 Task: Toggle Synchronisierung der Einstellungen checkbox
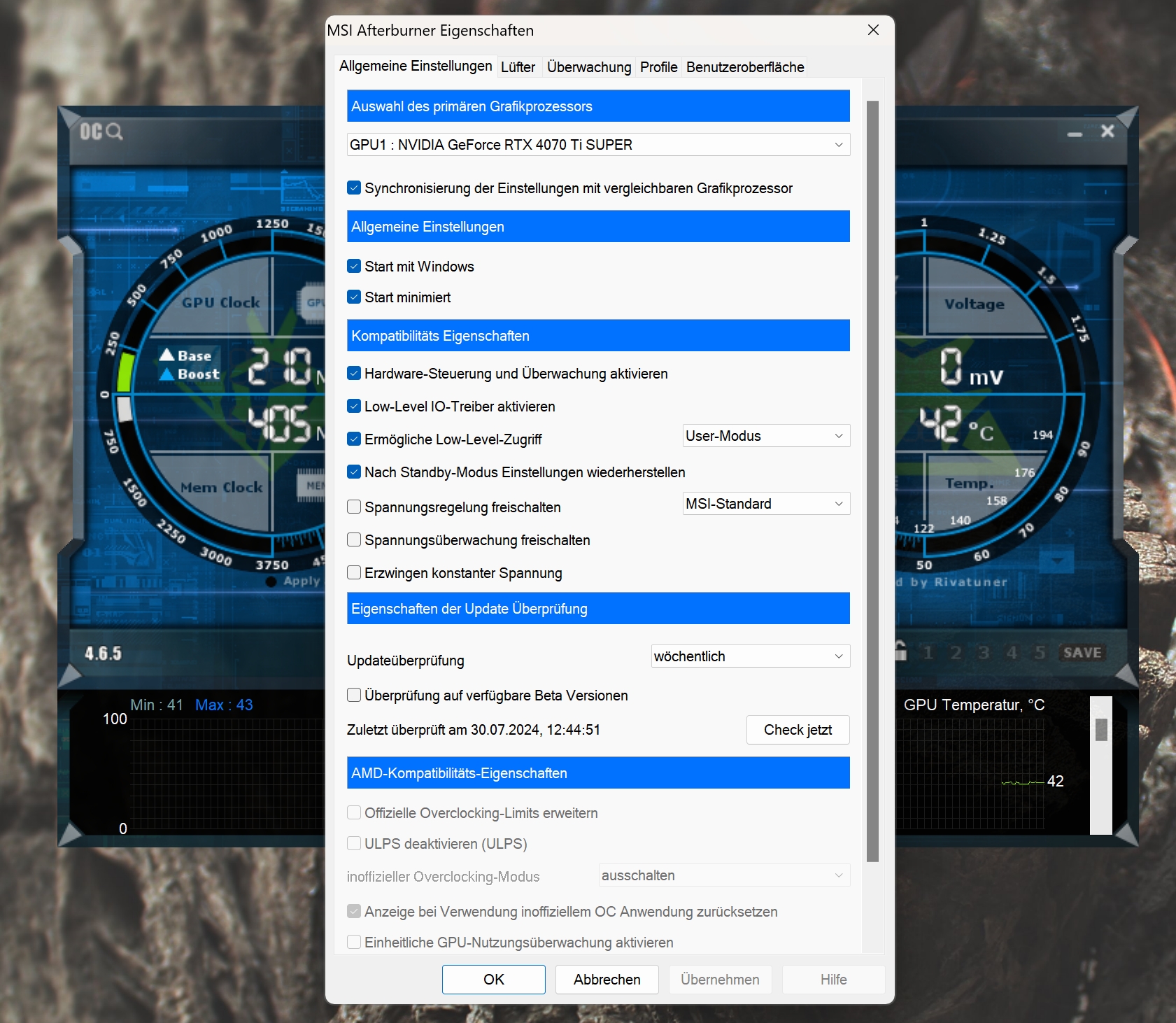354,188
